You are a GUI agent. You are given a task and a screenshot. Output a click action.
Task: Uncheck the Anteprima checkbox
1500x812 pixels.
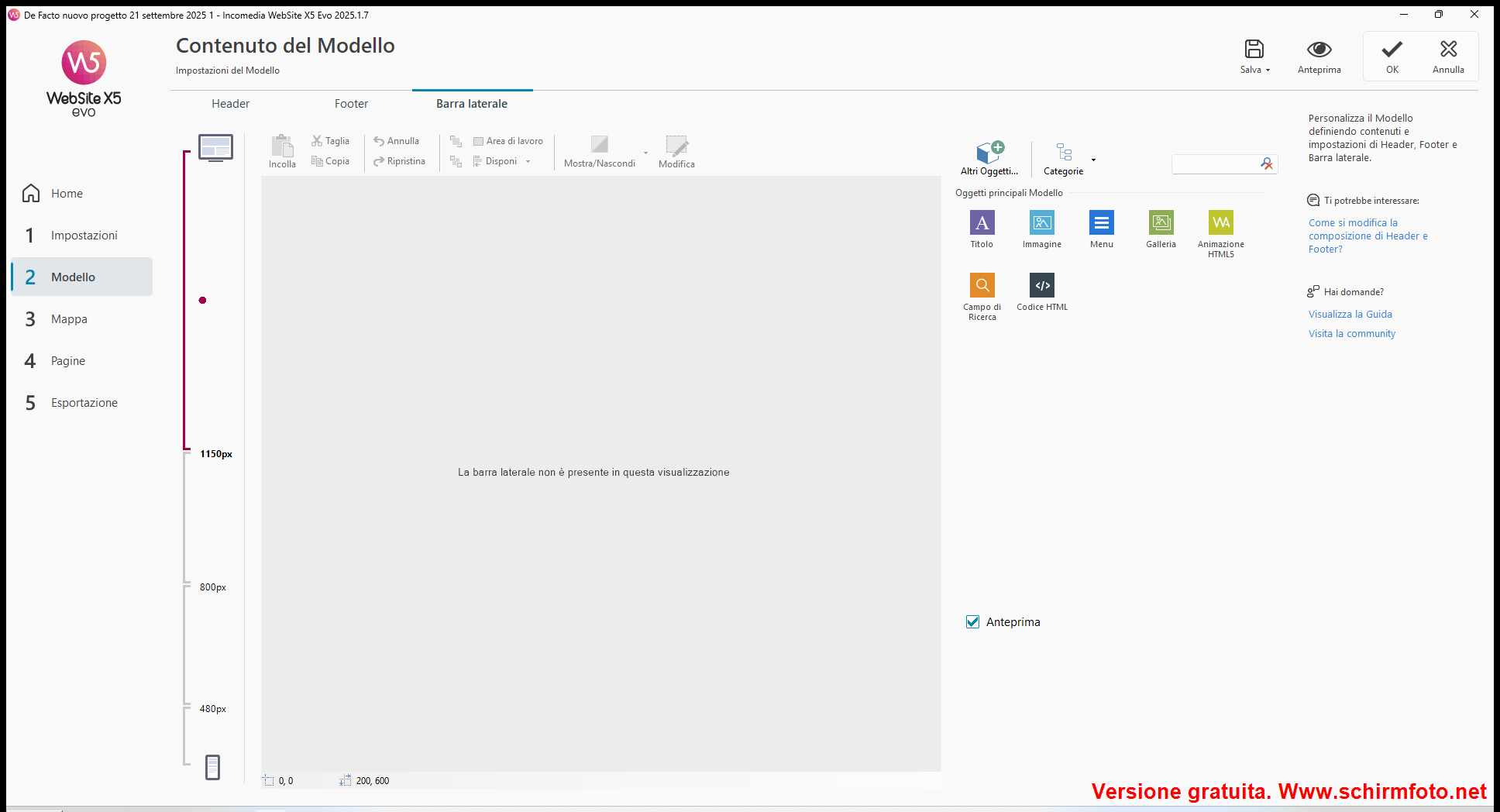973,622
